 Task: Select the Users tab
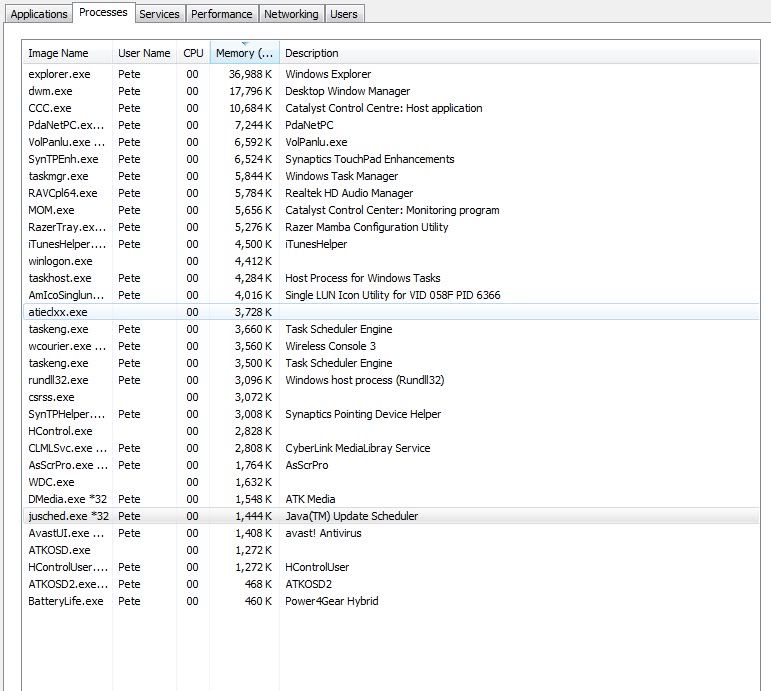pos(344,14)
